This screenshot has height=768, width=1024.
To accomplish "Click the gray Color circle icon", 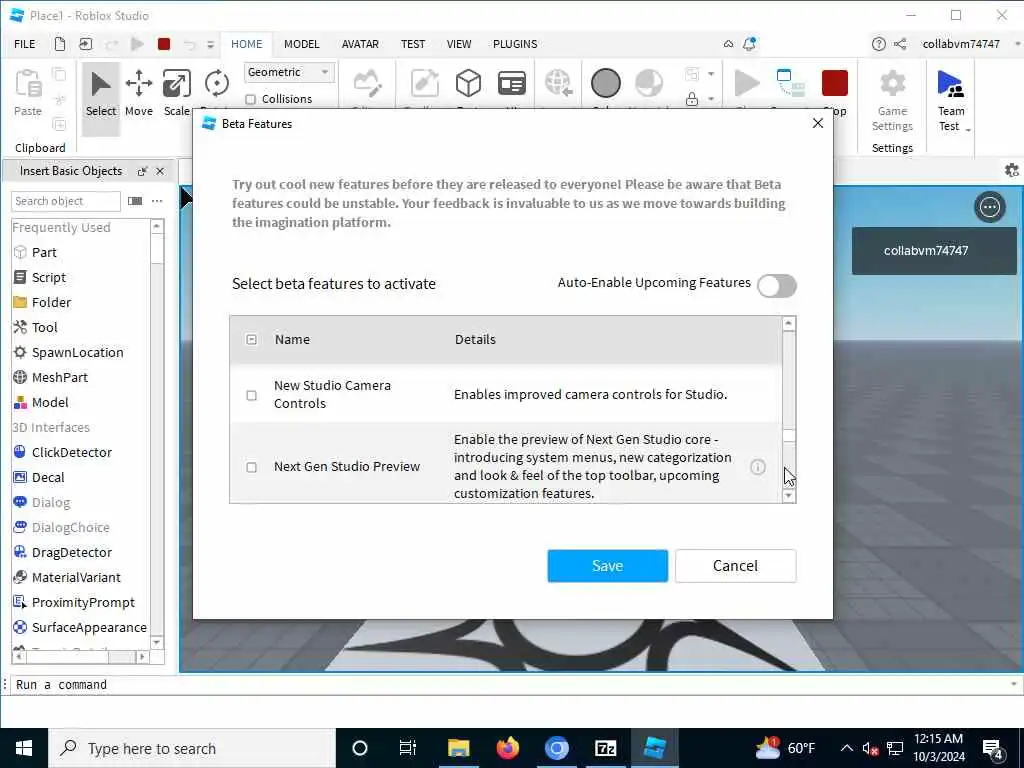I will point(605,84).
